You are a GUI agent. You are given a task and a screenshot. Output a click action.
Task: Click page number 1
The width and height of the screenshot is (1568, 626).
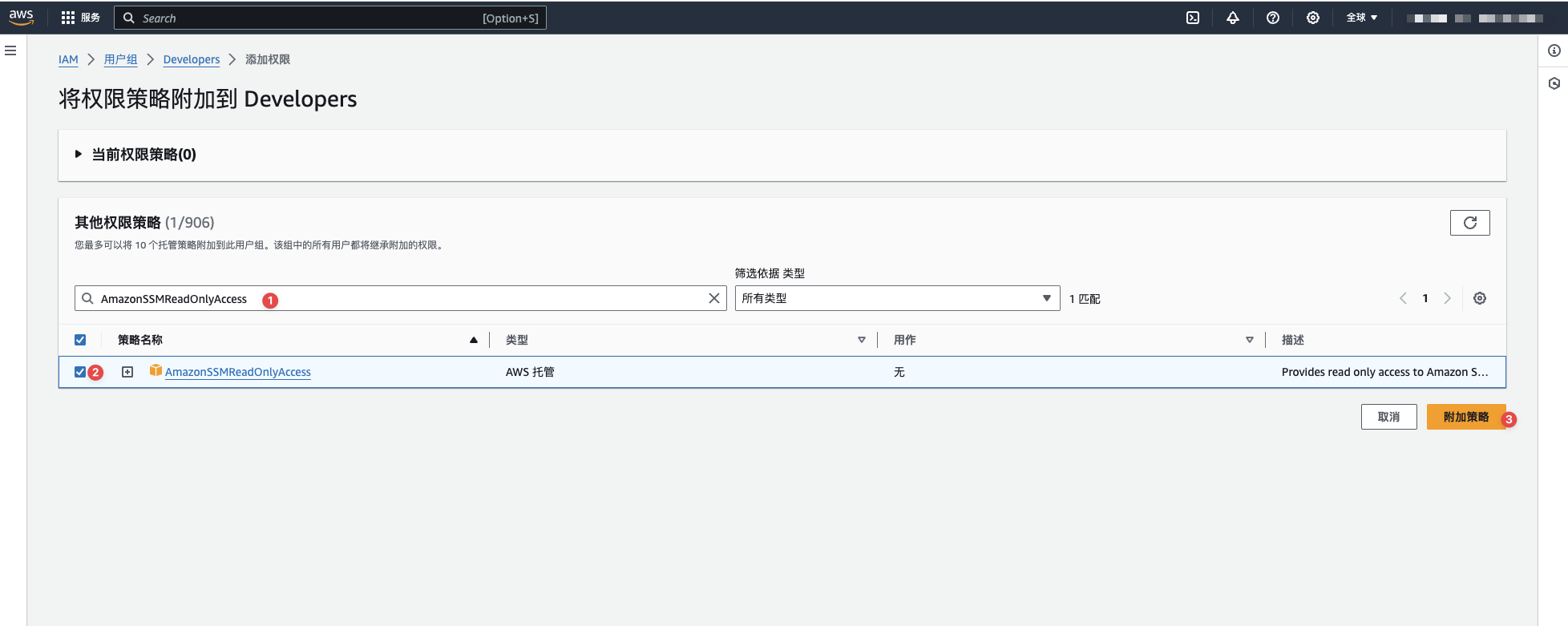pyautogui.click(x=1425, y=298)
